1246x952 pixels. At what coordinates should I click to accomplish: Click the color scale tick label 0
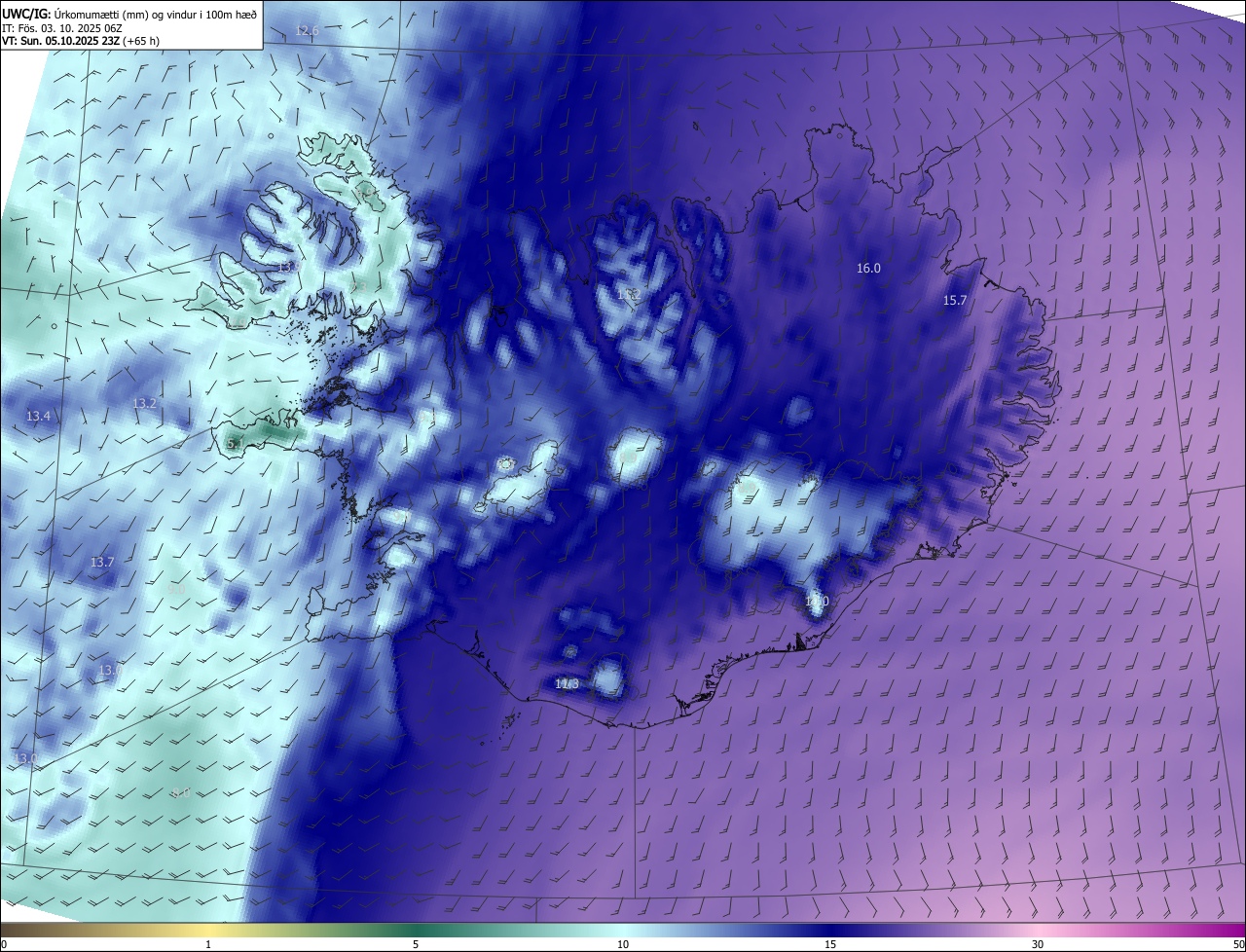3,944
